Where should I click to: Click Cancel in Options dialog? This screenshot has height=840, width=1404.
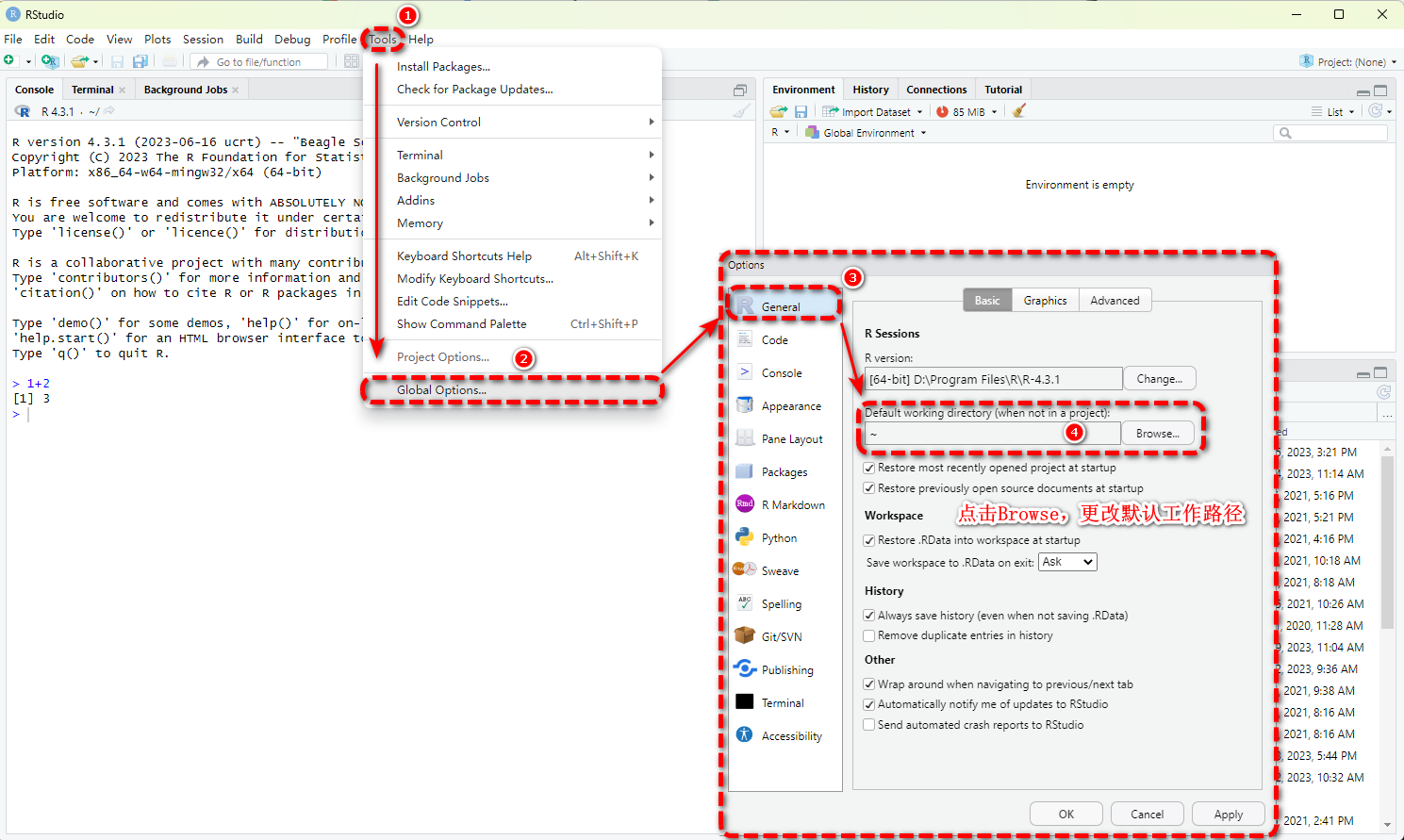(1147, 814)
